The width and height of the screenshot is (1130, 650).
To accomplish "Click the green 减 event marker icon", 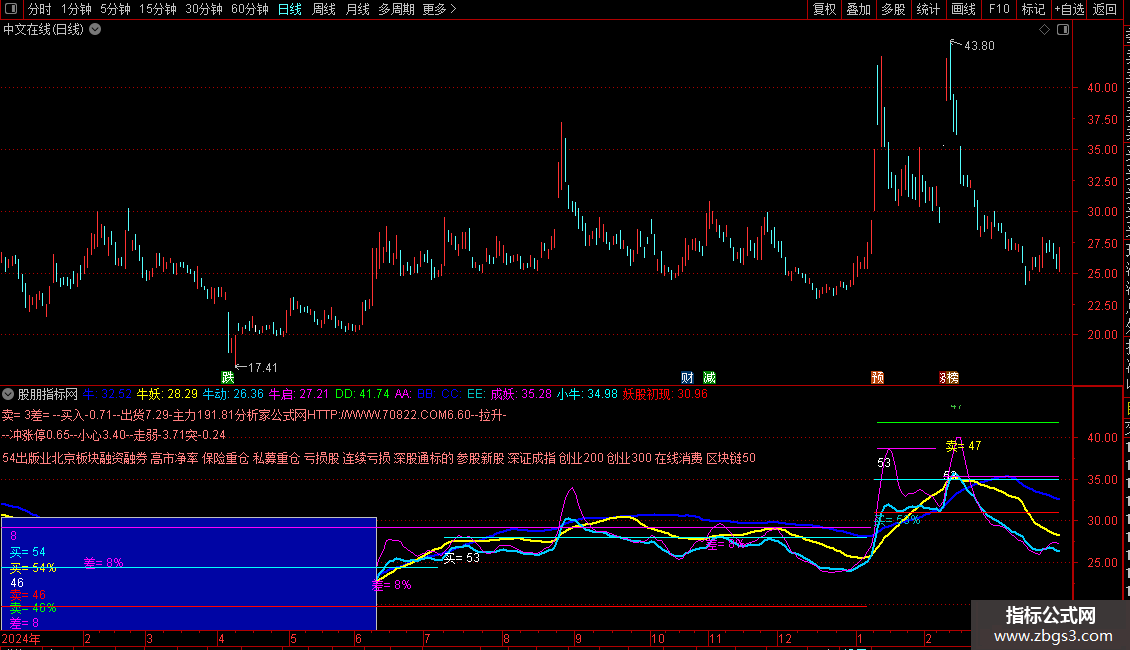I will 709,377.
